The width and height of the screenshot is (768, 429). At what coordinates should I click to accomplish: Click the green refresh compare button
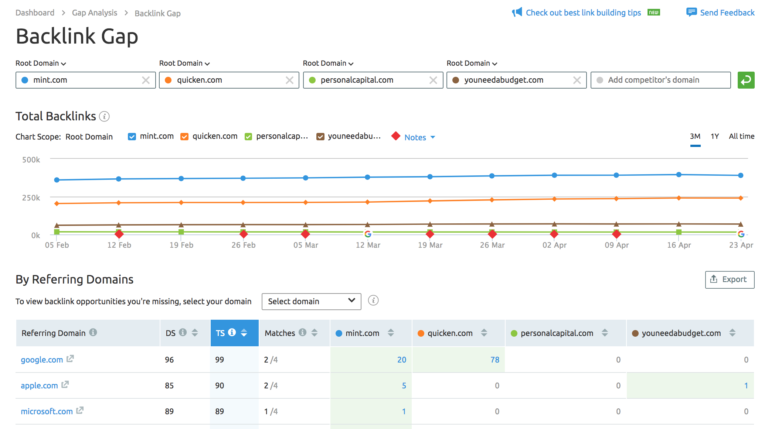[x=746, y=80]
